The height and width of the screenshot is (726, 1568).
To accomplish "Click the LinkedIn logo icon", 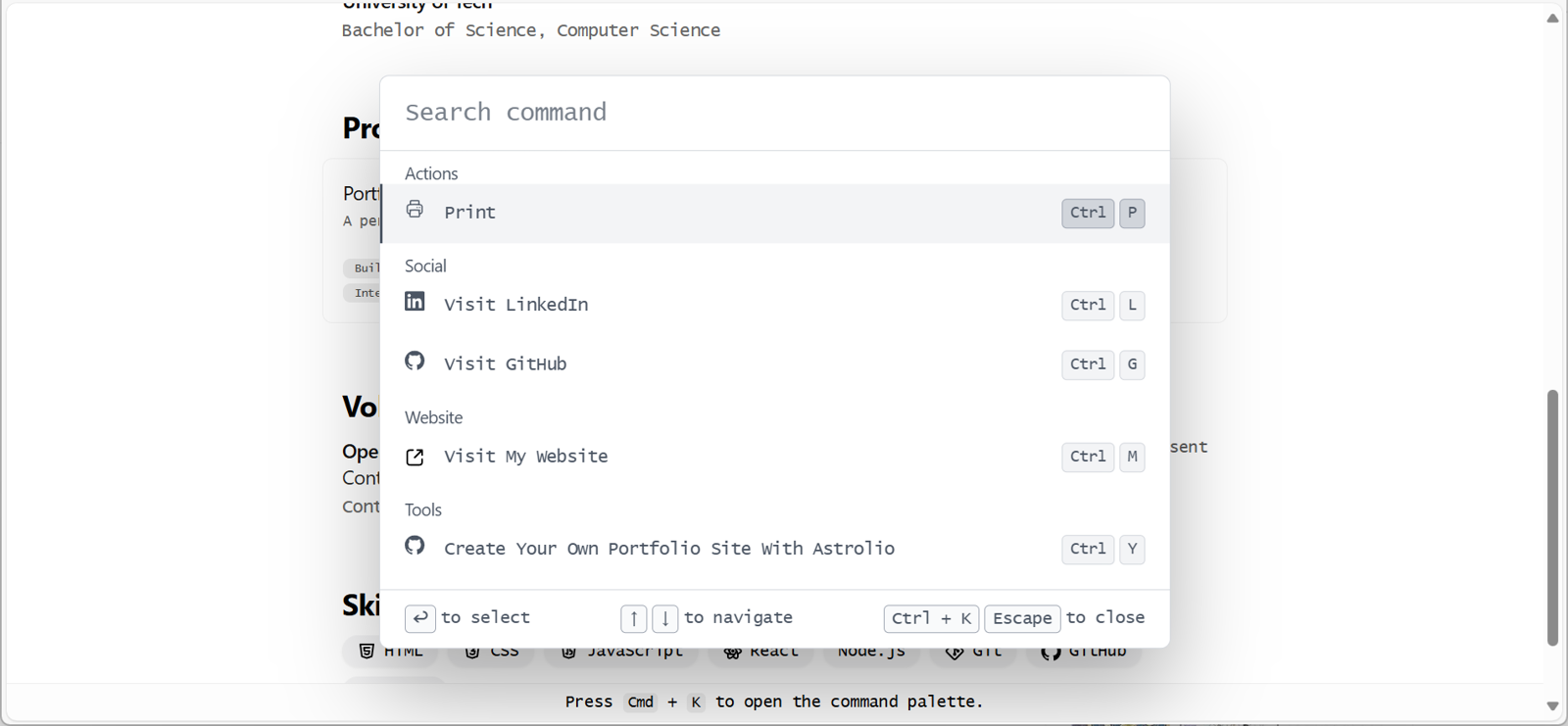I will point(415,301).
